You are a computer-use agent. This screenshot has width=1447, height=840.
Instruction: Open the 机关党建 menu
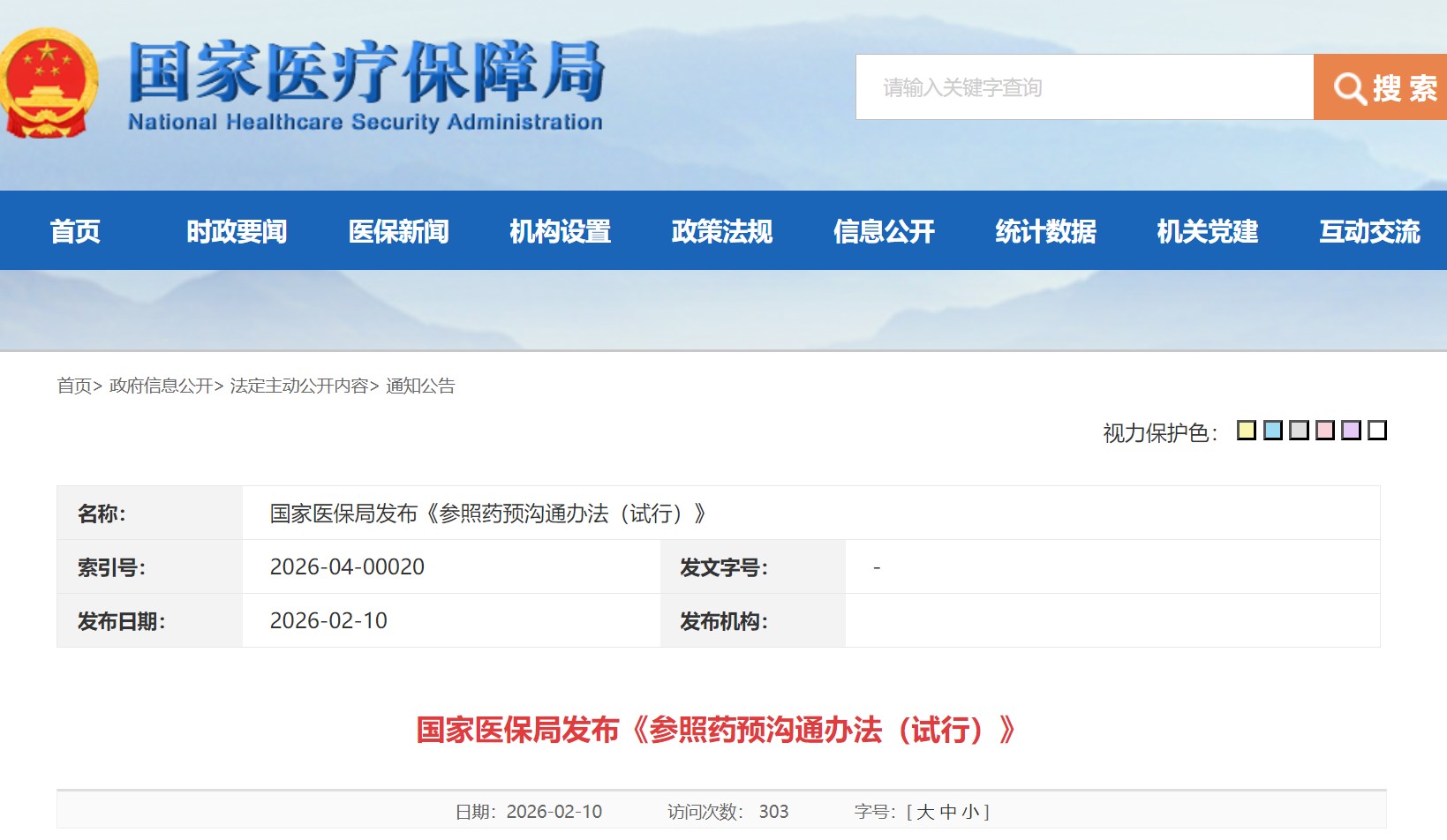(1207, 231)
